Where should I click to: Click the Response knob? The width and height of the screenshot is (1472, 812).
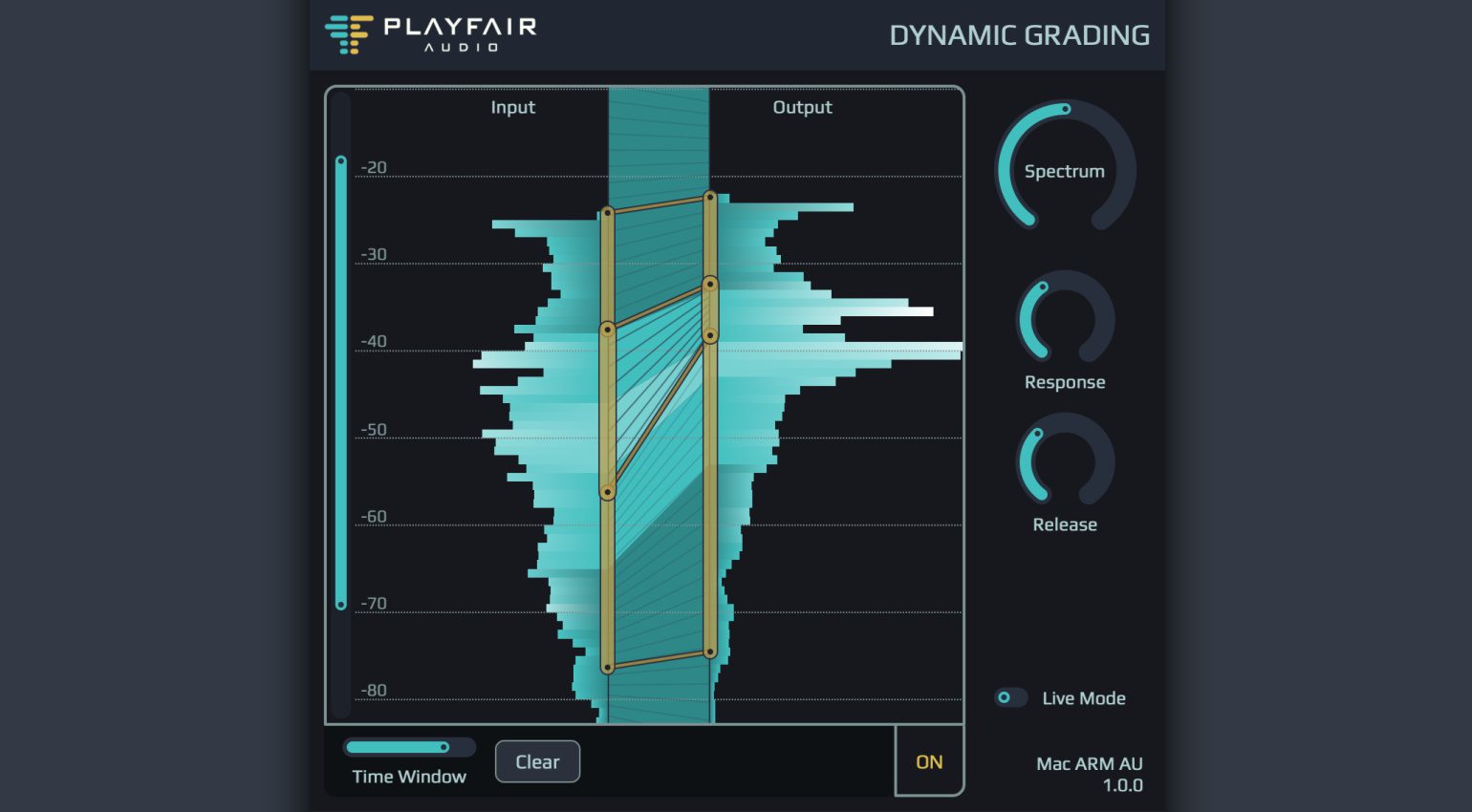click(x=1065, y=320)
